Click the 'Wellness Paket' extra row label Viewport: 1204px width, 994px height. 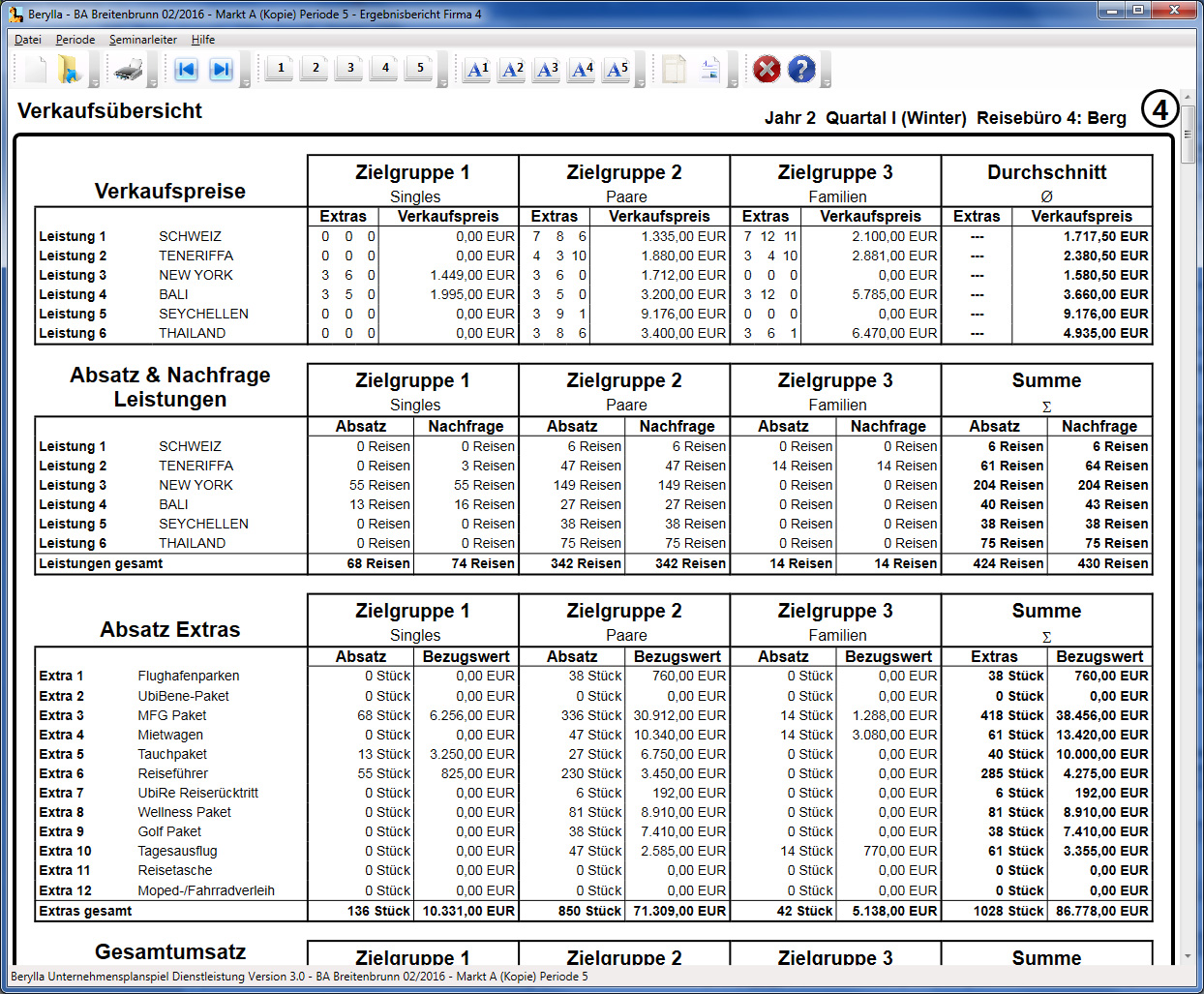[x=185, y=812]
